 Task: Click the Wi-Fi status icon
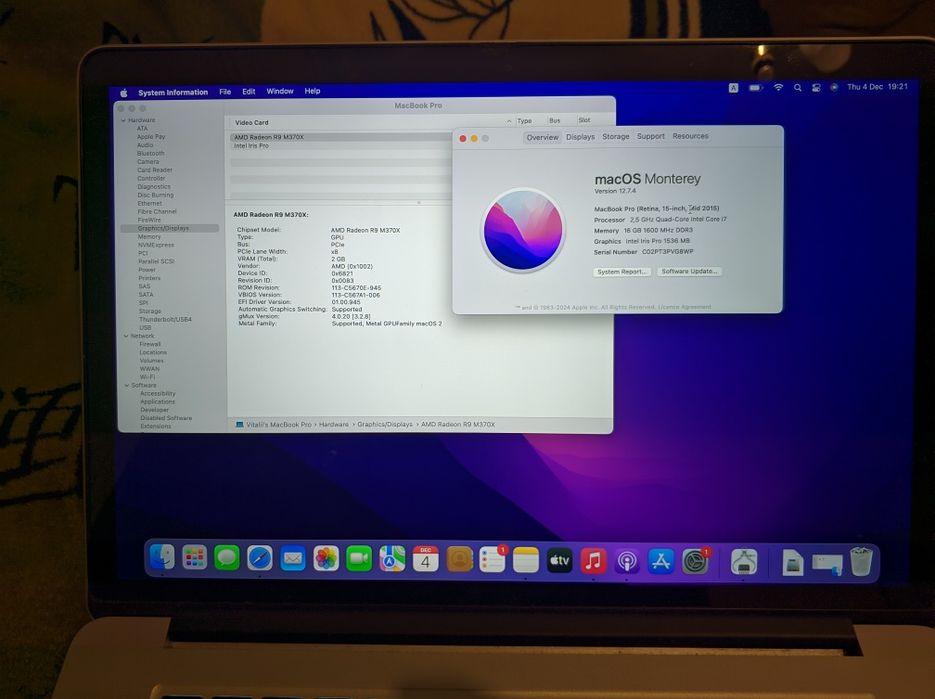778,88
